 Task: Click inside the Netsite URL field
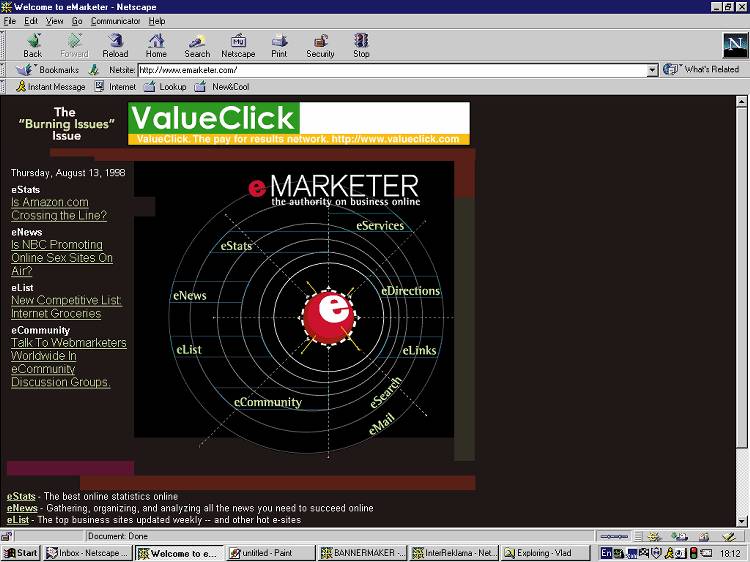(392, 70)
